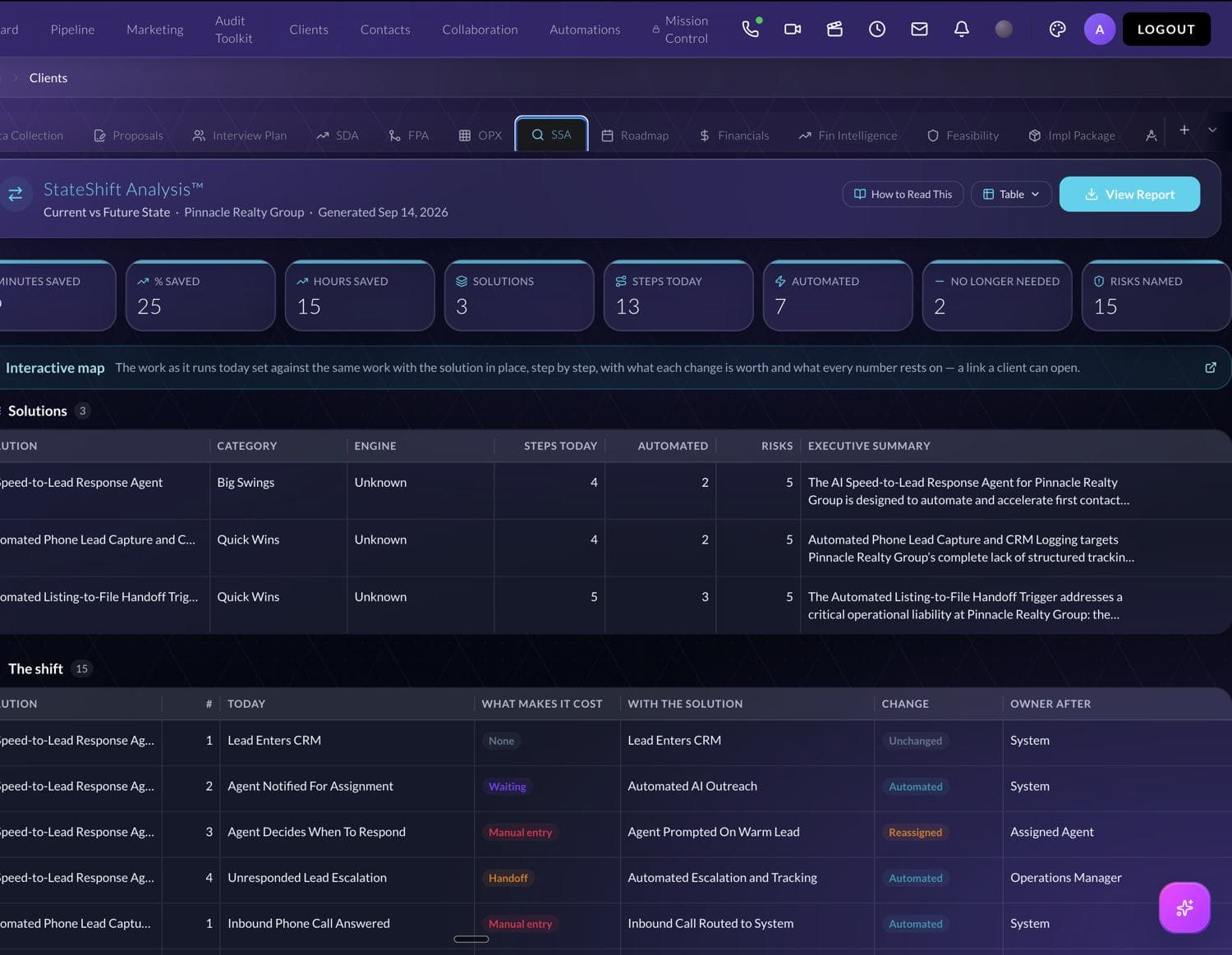Click the Interactive map label
Image resolution: width=1232 pixels, height=955 pixels.
pos(55,368)
